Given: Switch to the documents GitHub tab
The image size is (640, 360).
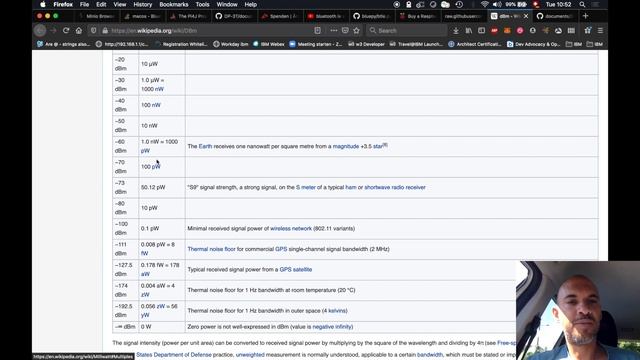Looking at the screenshot, I should click(554, 16).
